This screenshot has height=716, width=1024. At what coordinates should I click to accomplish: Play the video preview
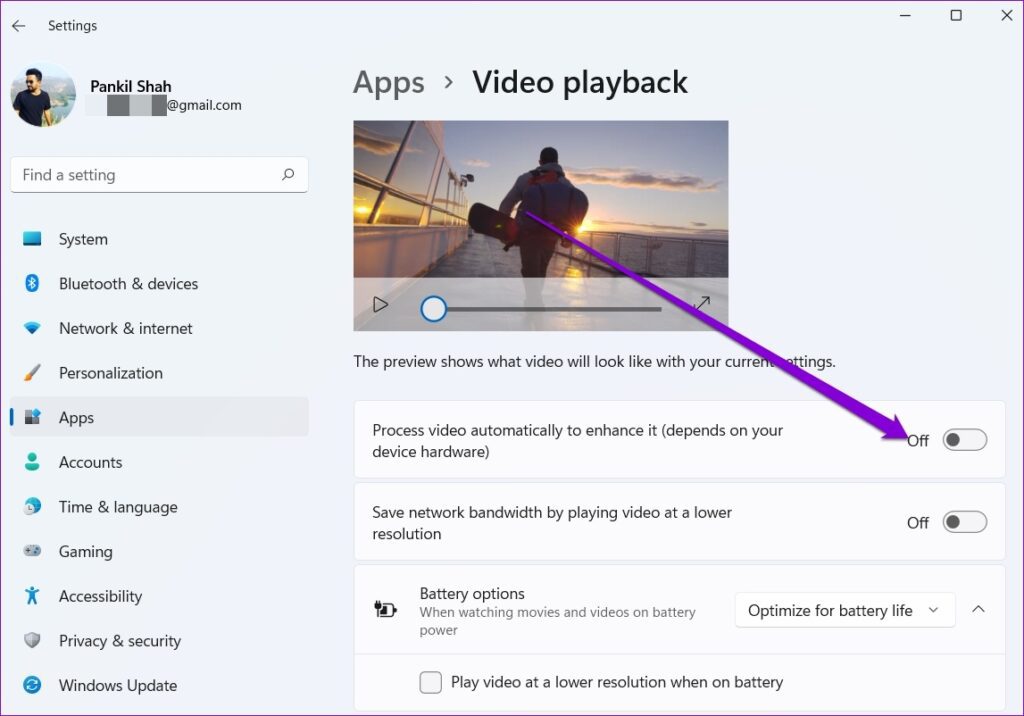[x=380, y=305]
